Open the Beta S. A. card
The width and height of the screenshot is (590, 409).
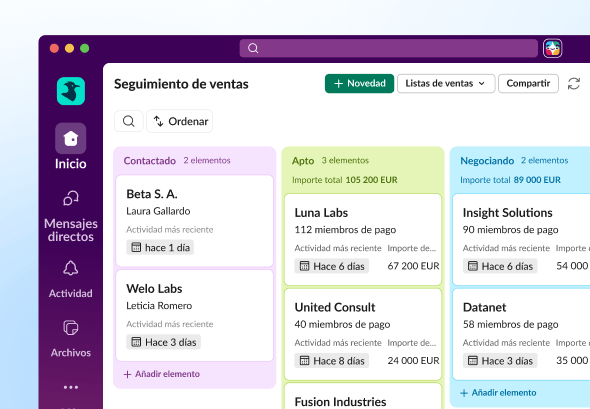click(195, 221)
